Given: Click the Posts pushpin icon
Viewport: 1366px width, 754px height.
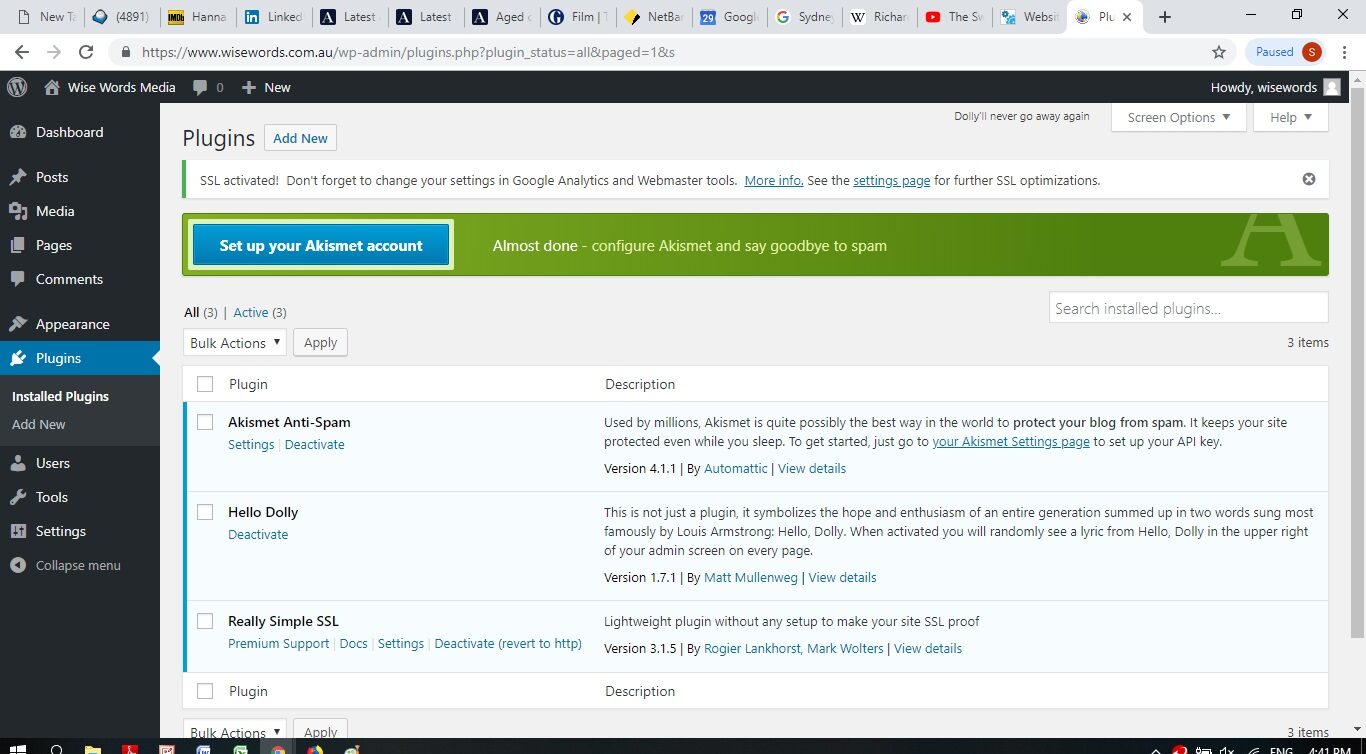Looking at the screenshot, I should 17,177.
